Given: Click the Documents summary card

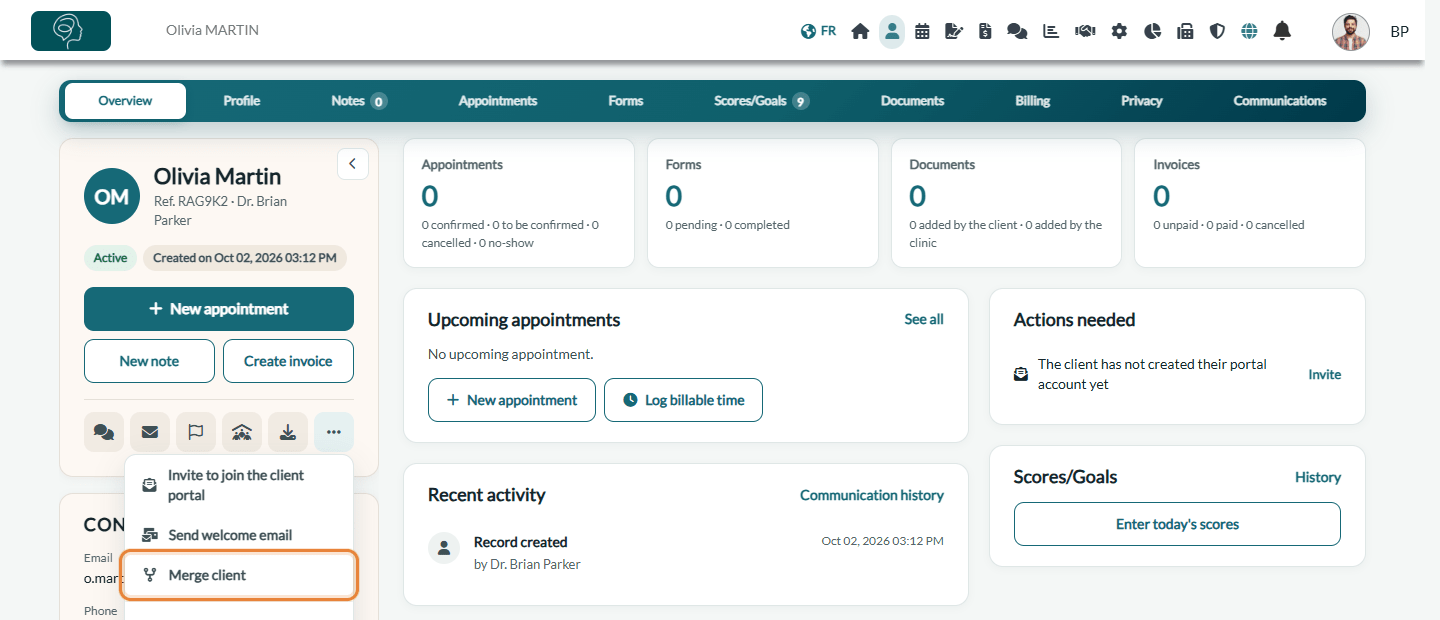Looking at the screenshot, I should click(1007, 203).
